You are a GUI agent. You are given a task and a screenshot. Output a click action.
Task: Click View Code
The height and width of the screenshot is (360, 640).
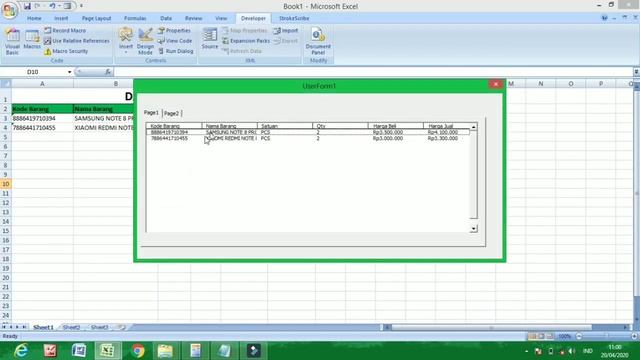[175, 41]
